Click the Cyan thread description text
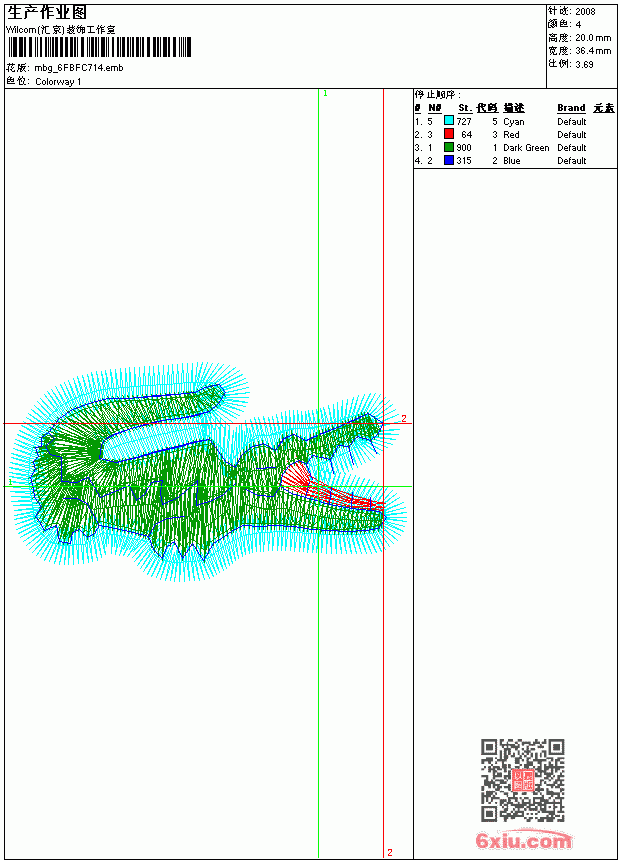The image size is (620, 860). coord(514,122)
